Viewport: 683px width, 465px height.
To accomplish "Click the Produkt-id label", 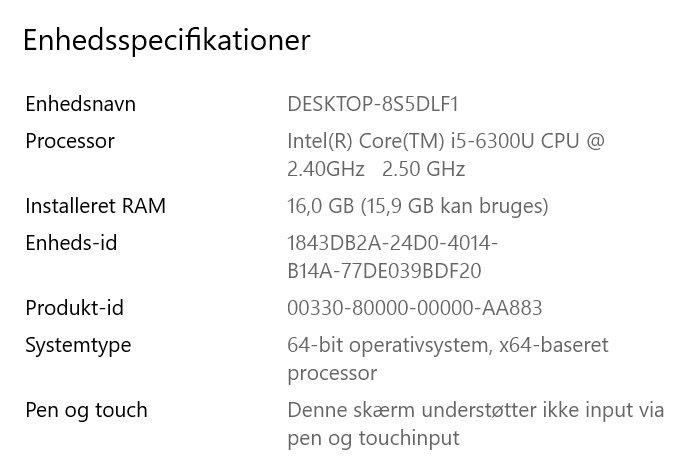I will coord(74,308).
